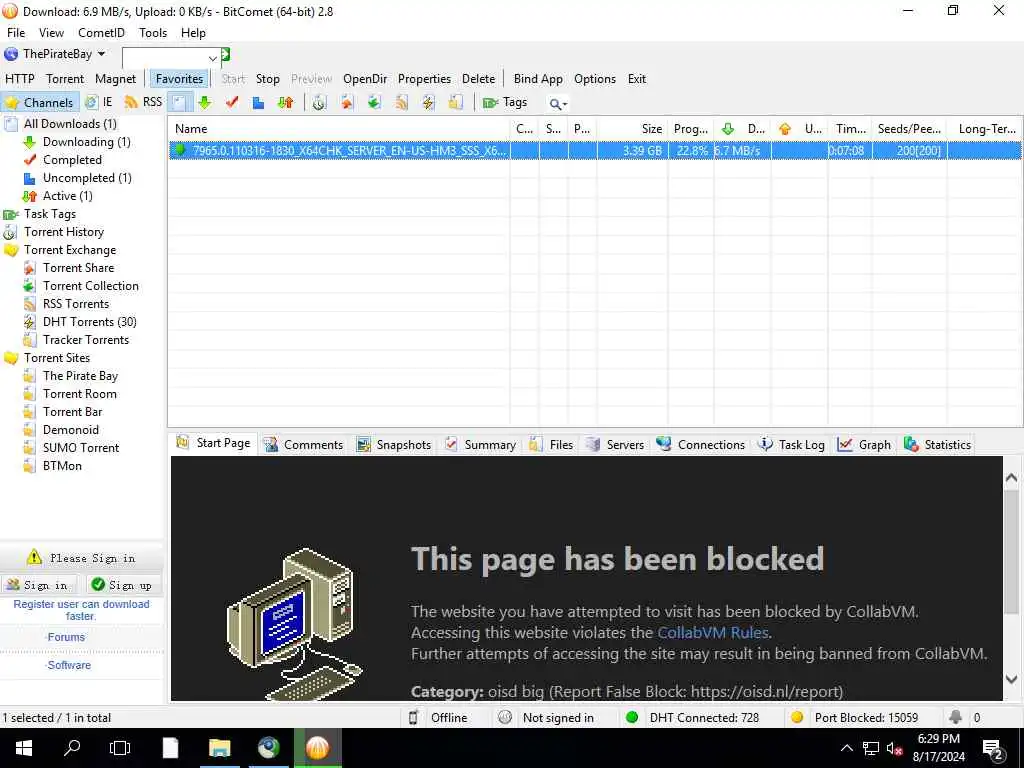The image size is (1024, 768).
Task: Click the green Downloading filter toolbar icon
Action: [x=205, y=102]
